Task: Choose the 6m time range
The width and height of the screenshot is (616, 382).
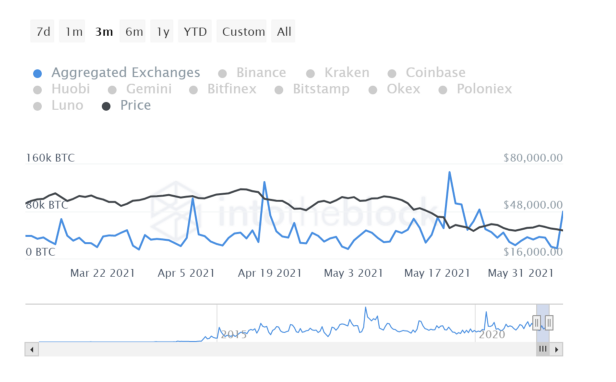Action: pyautogui.click(x=133, y=31)
